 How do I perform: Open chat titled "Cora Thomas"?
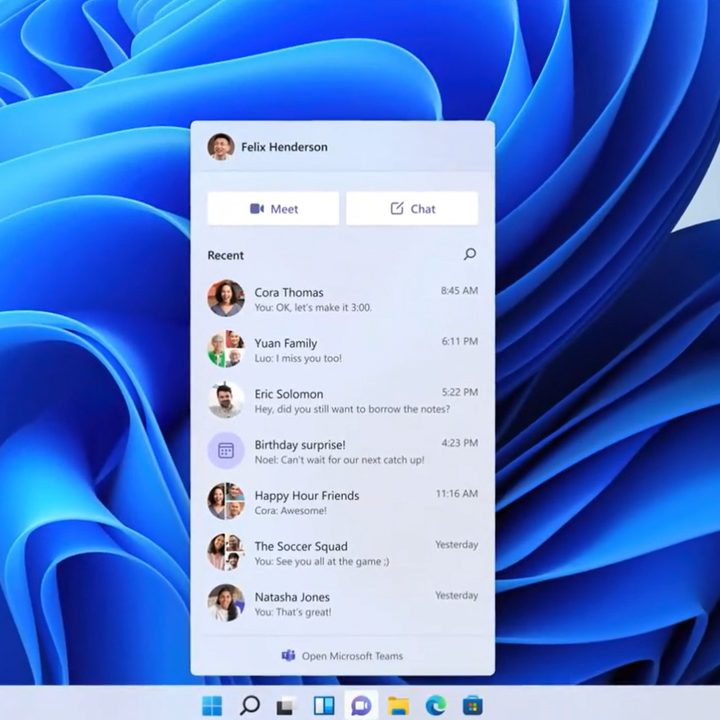289,292
